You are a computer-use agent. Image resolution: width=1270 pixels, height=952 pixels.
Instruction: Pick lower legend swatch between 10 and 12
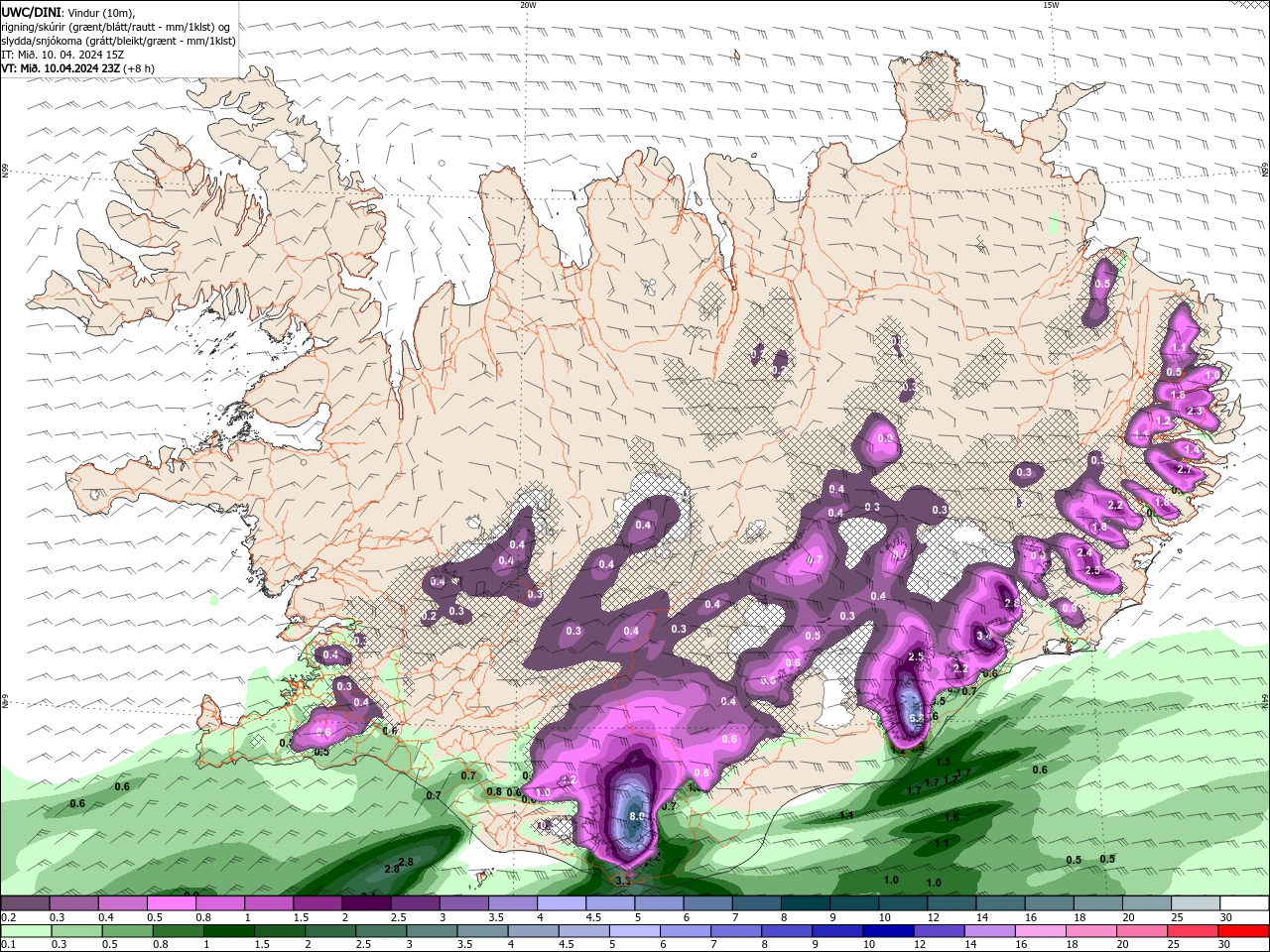pyautogui.click(x=887, y=931)
